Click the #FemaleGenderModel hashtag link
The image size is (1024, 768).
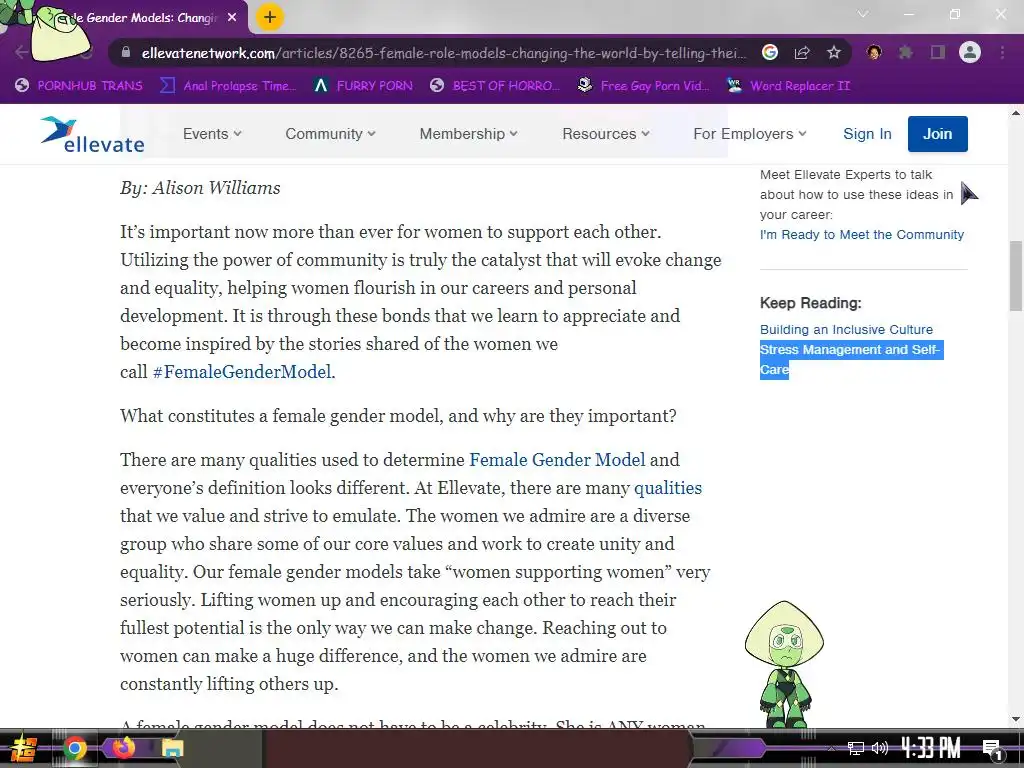[242, 372]
